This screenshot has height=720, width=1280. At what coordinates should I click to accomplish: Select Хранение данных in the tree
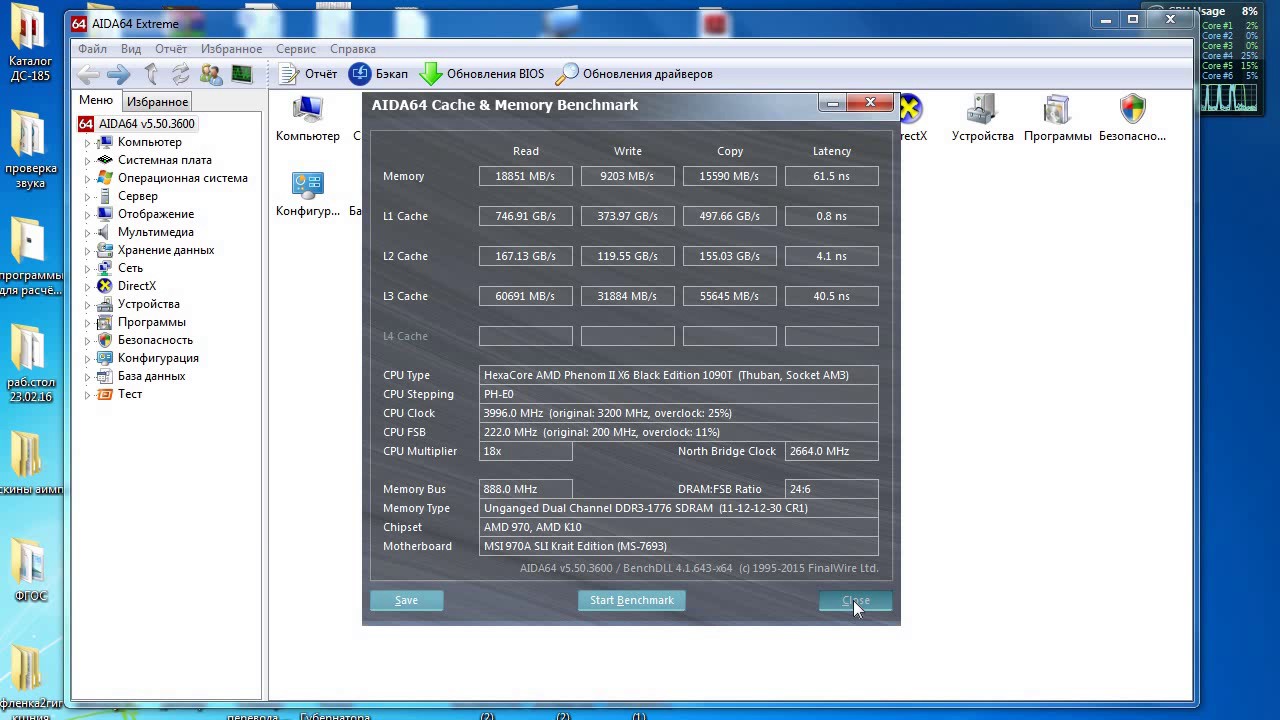coord(165,250)
